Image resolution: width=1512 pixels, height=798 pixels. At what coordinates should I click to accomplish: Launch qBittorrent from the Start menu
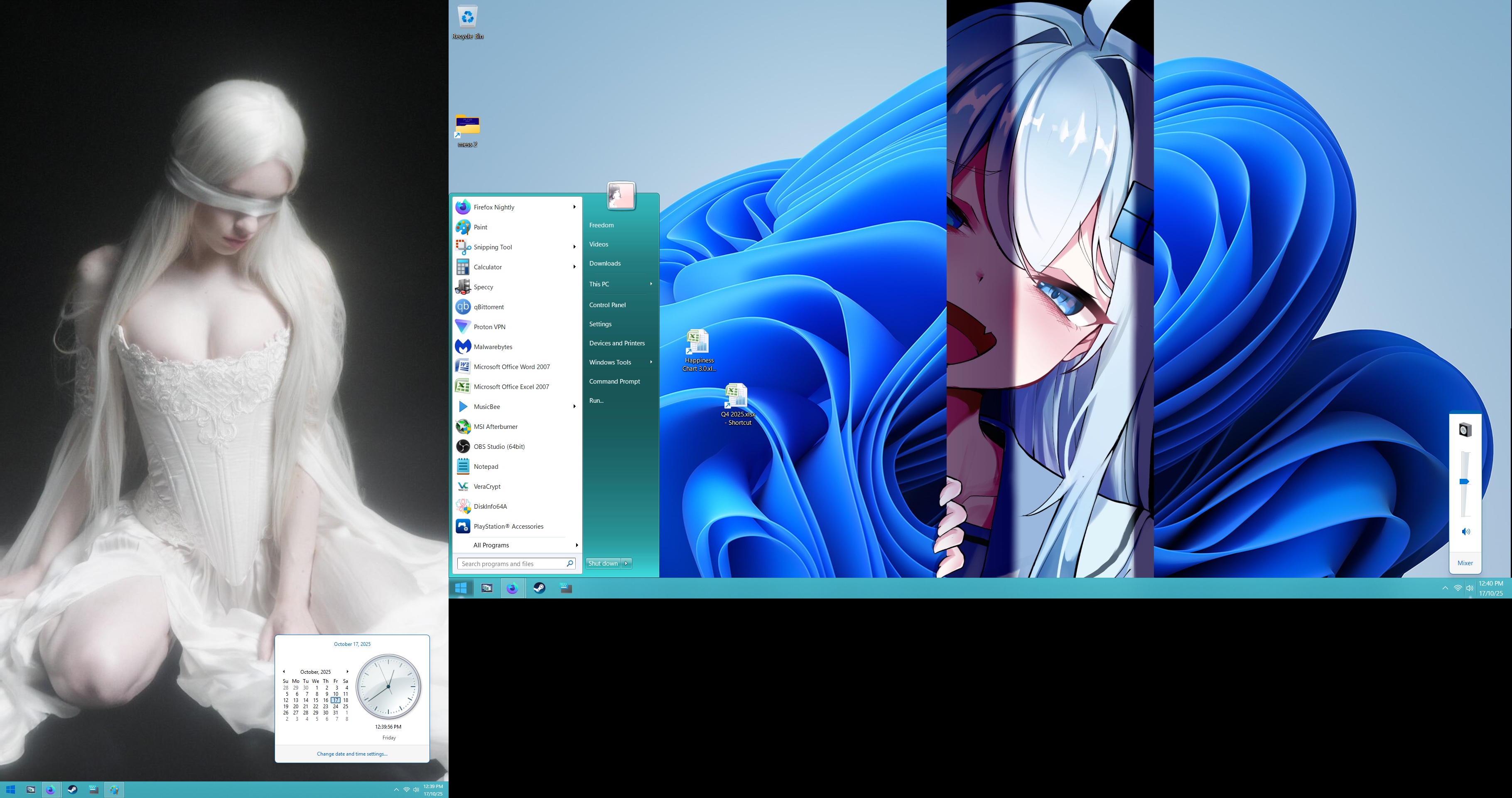[488, 307]
